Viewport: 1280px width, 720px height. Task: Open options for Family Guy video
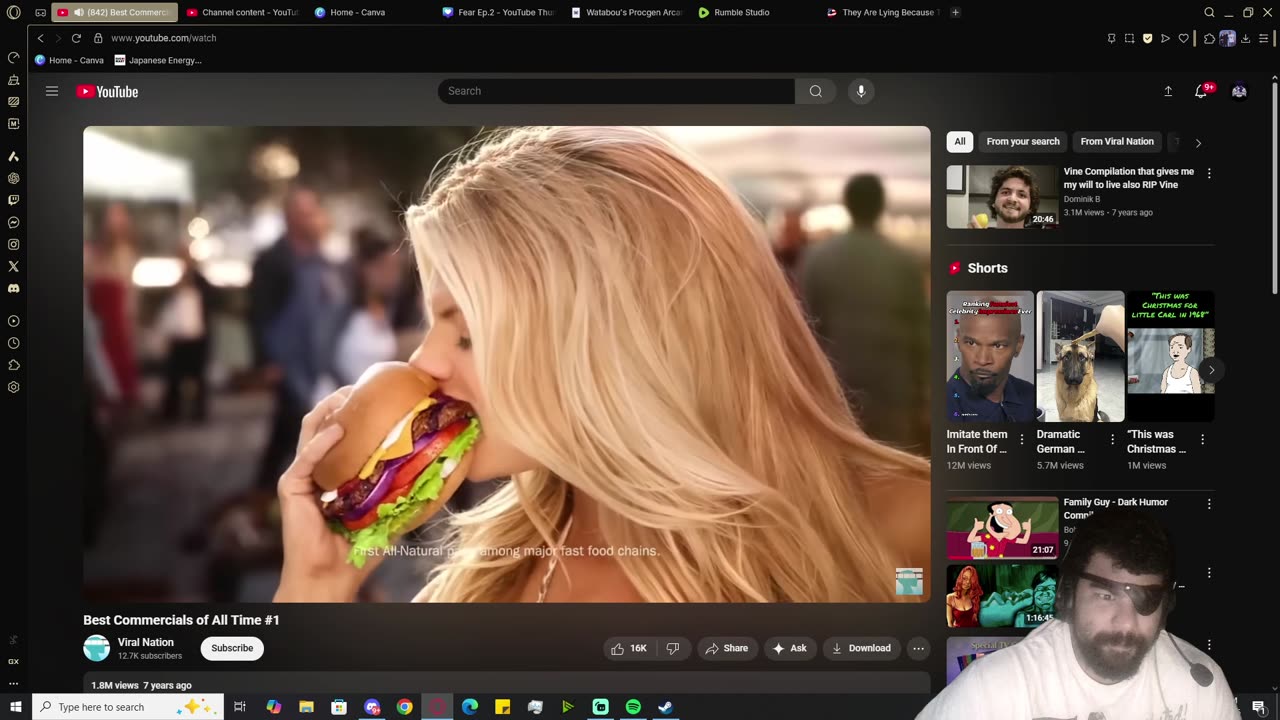[1209, 504]
